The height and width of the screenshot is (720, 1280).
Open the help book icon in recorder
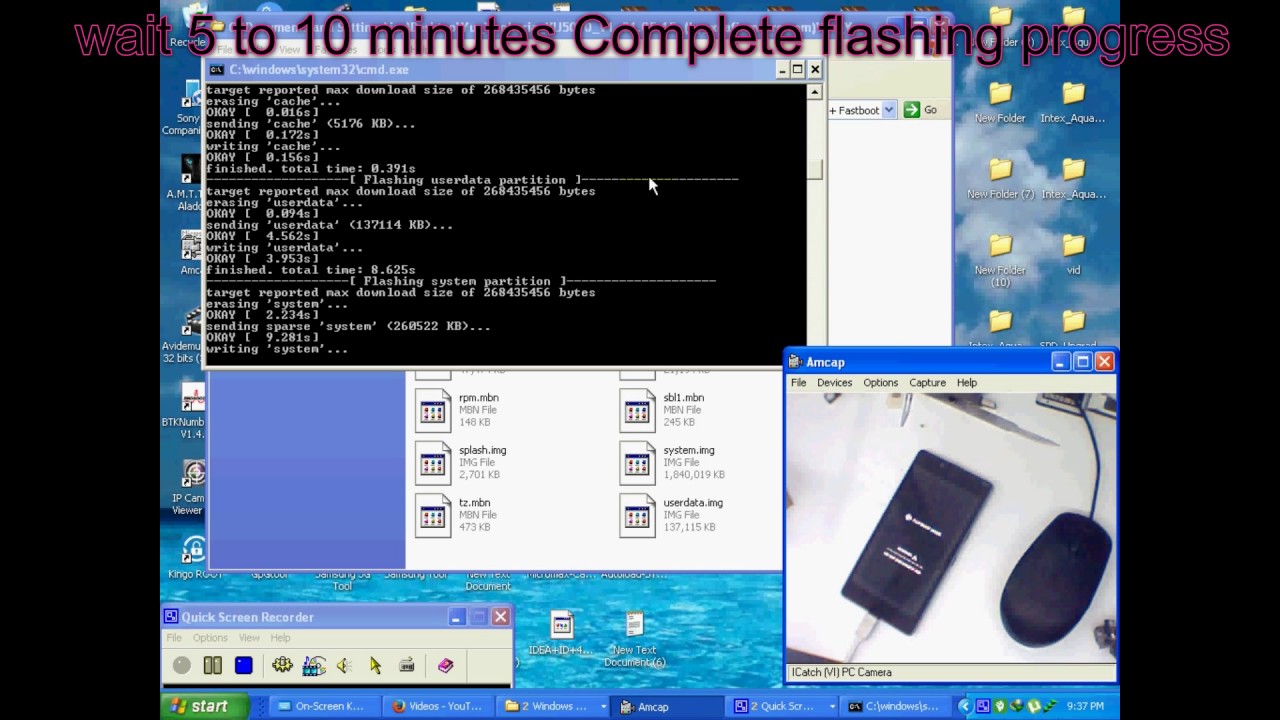point(446,665)
